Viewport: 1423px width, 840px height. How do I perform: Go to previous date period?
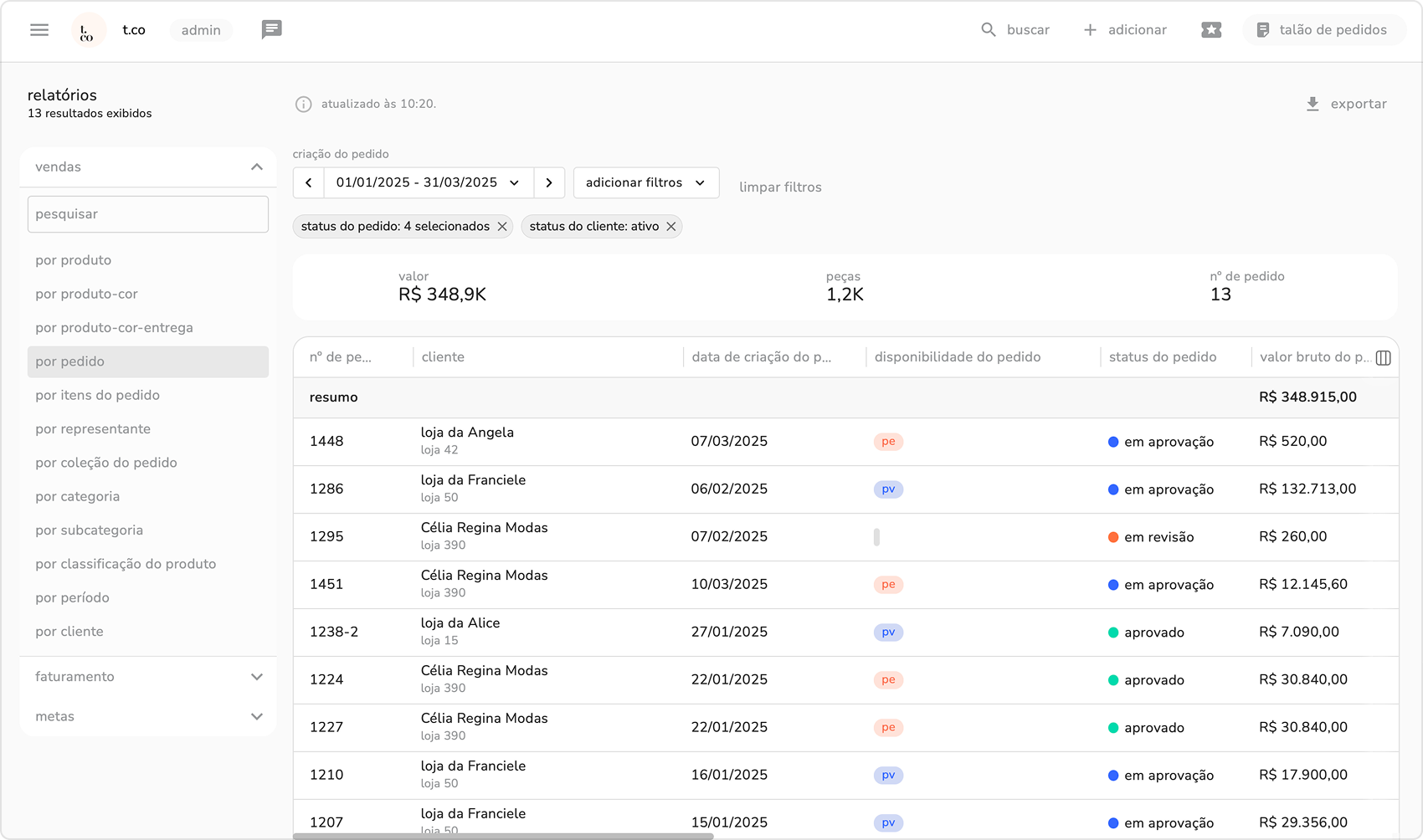click(x=309, y=182)
